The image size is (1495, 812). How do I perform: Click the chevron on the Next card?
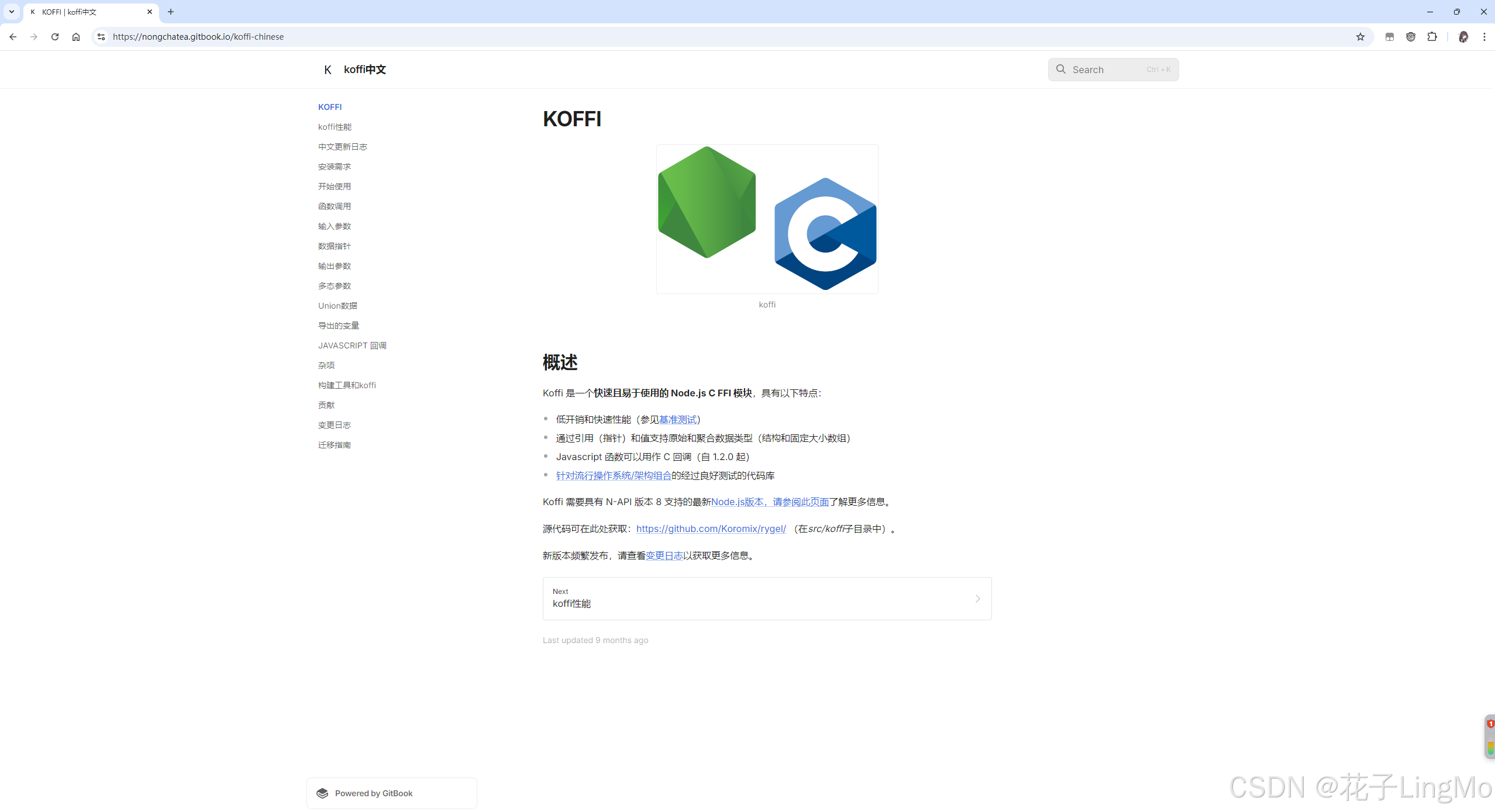pyautogui.click(x=977, y=598)
